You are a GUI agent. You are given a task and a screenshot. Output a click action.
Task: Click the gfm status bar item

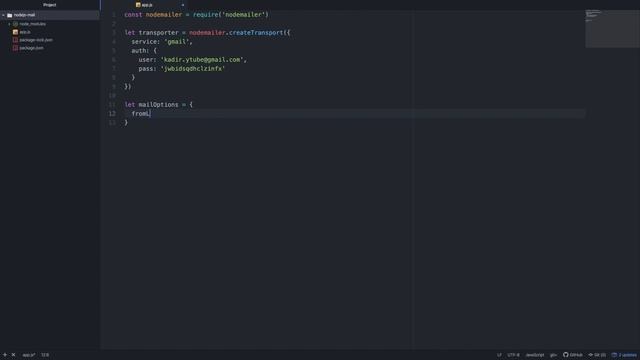[553, 355]
